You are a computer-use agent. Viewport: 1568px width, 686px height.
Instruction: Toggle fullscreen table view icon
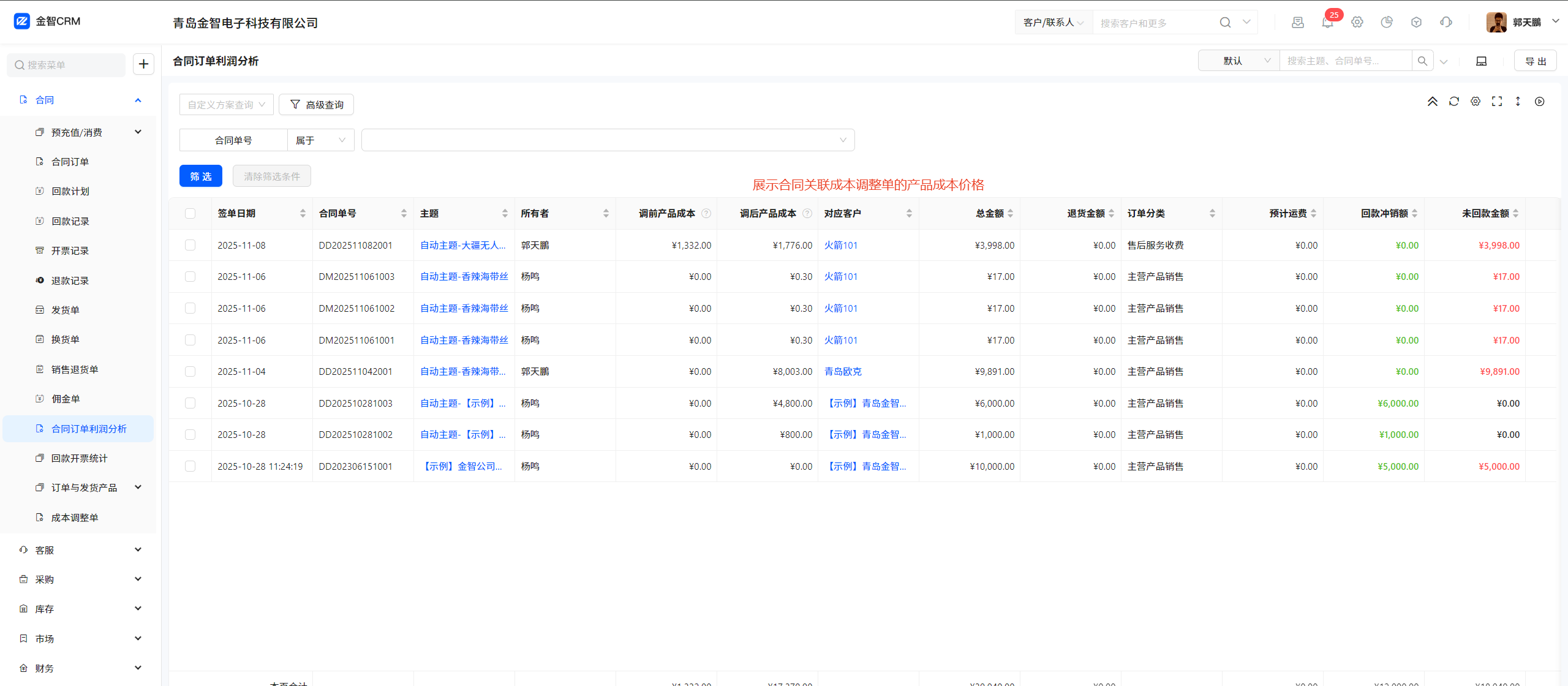(x=1497, y=102)
